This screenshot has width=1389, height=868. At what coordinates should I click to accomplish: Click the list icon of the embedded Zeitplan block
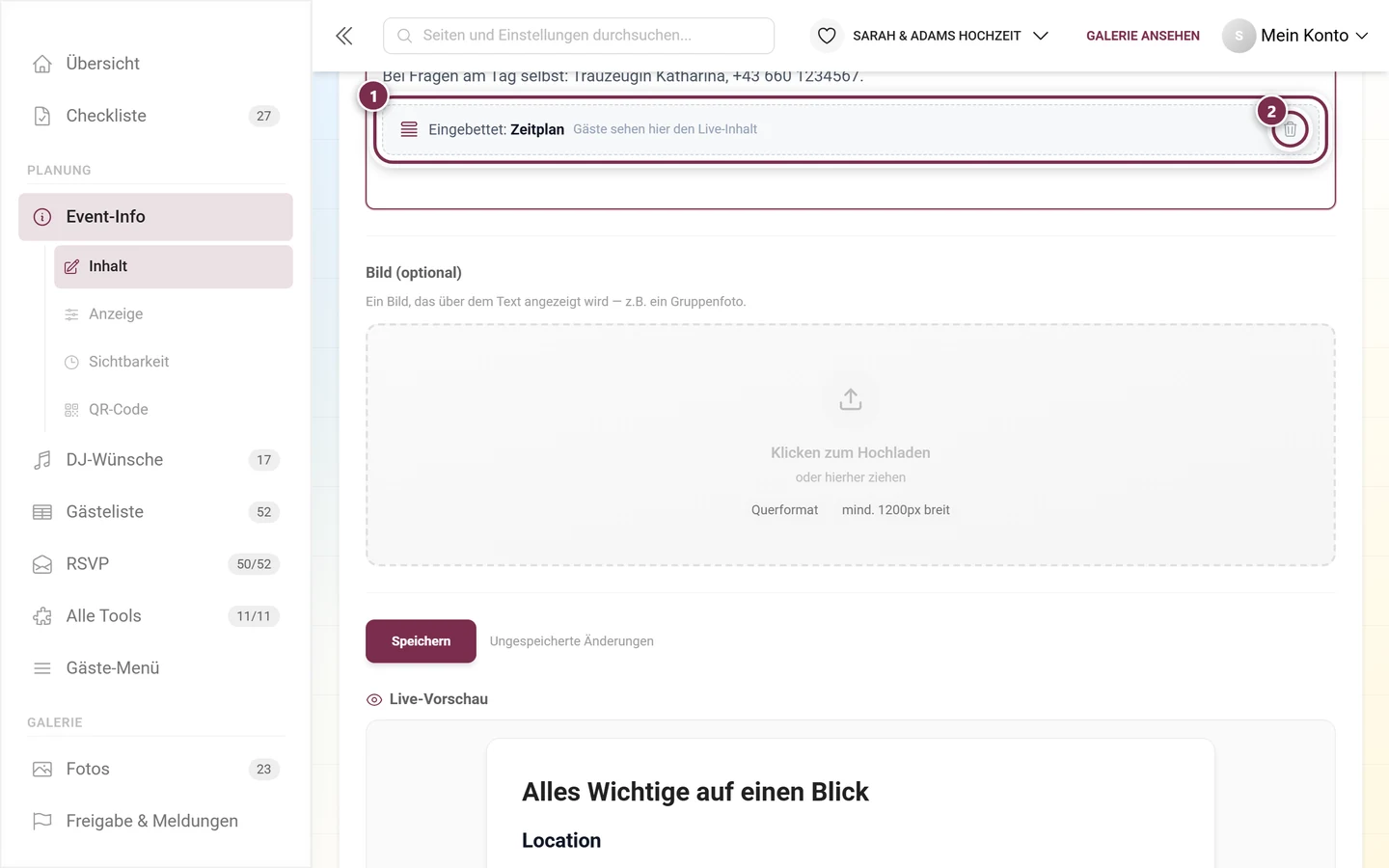point(409,129)
